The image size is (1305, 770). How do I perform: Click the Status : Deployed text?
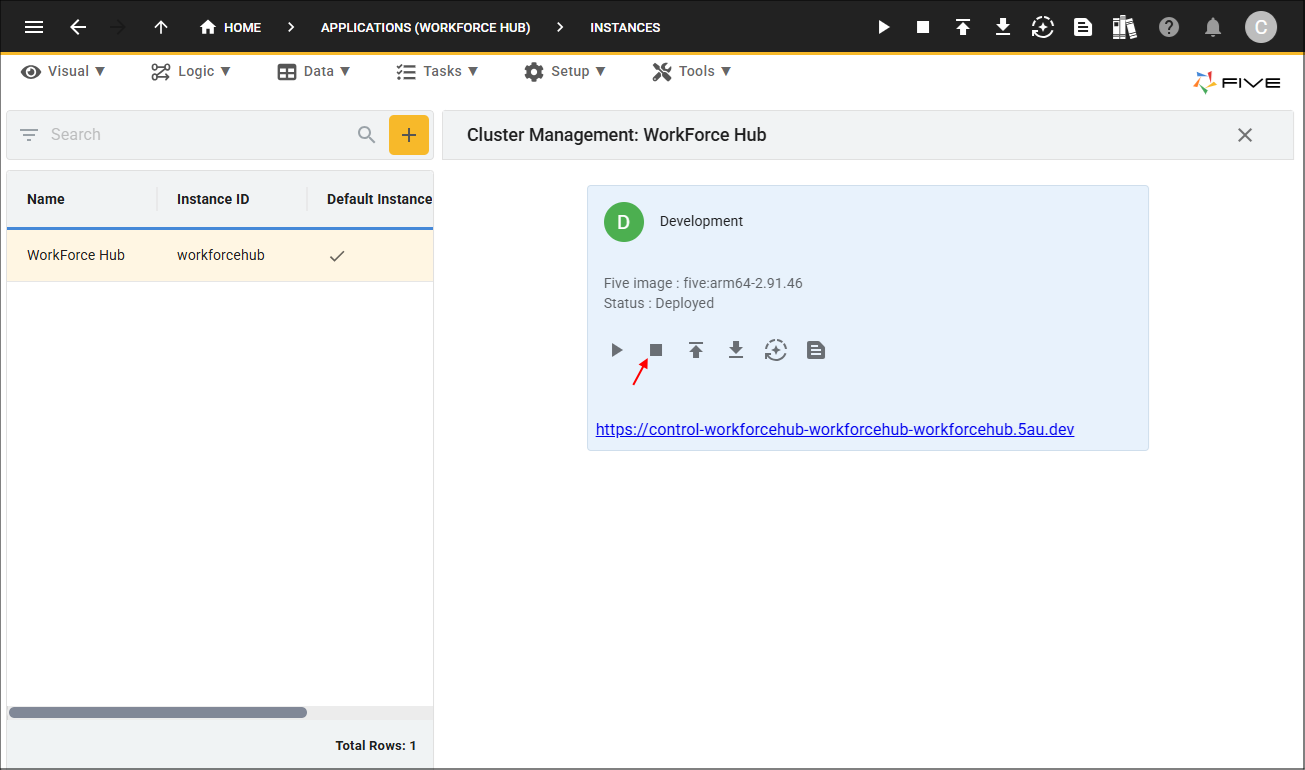(x=659, y=303)
